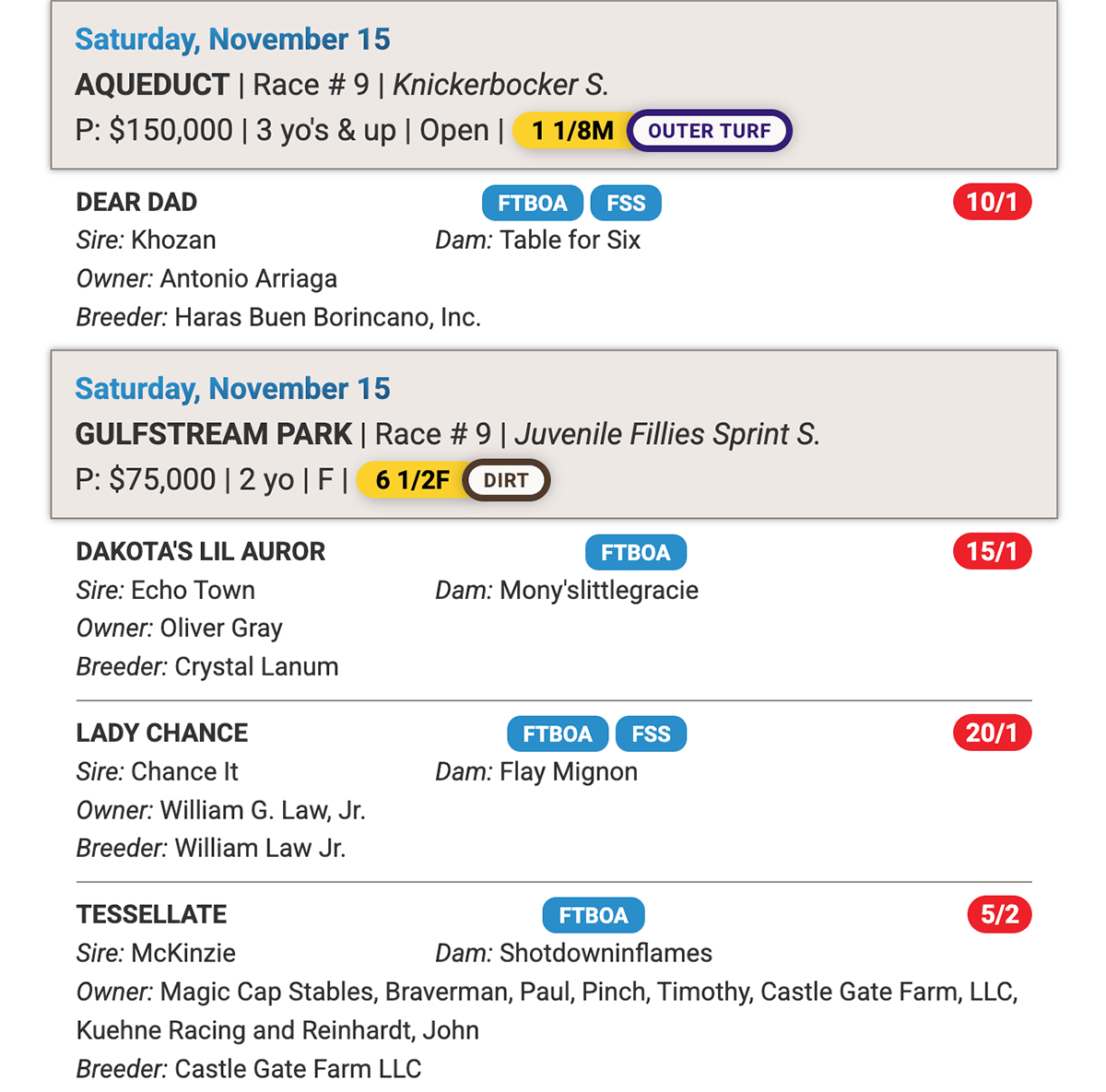Screen dimensions: 1106x1092
Task: Click the DIRT surface badge
Action: [506, 480]
